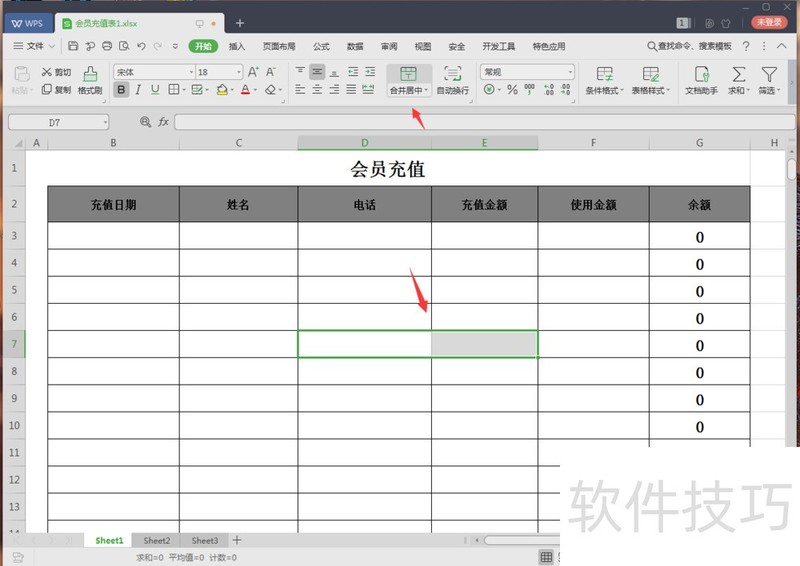
Task: Switch to the Sheet2 tab
Action: pyautogui.click(x=157, y=540)
